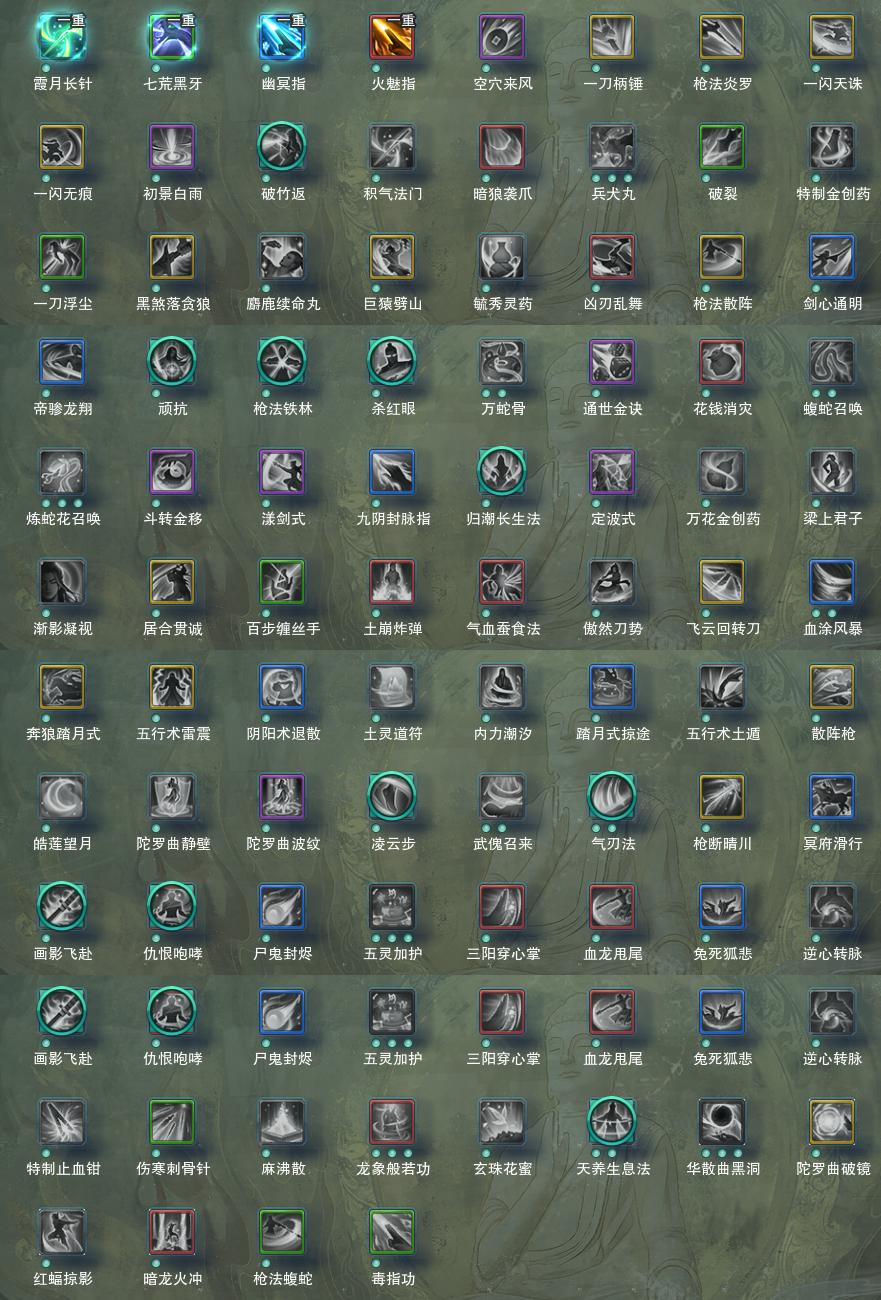Select the 特制金创药 item icon
The width and height of the screenshot is (881, 1300).
[x=832, y=147]
